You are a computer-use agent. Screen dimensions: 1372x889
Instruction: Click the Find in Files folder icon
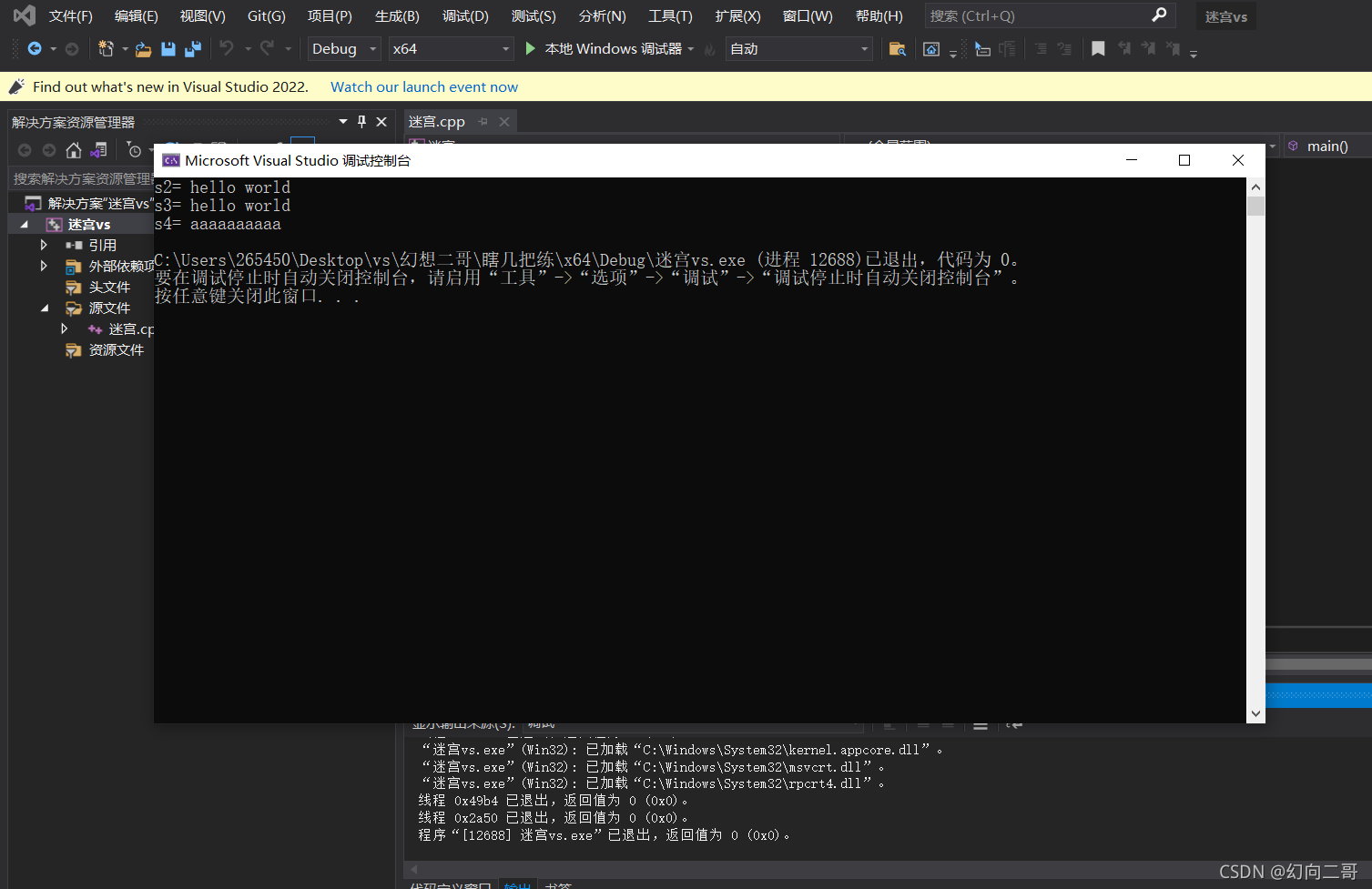897,49
